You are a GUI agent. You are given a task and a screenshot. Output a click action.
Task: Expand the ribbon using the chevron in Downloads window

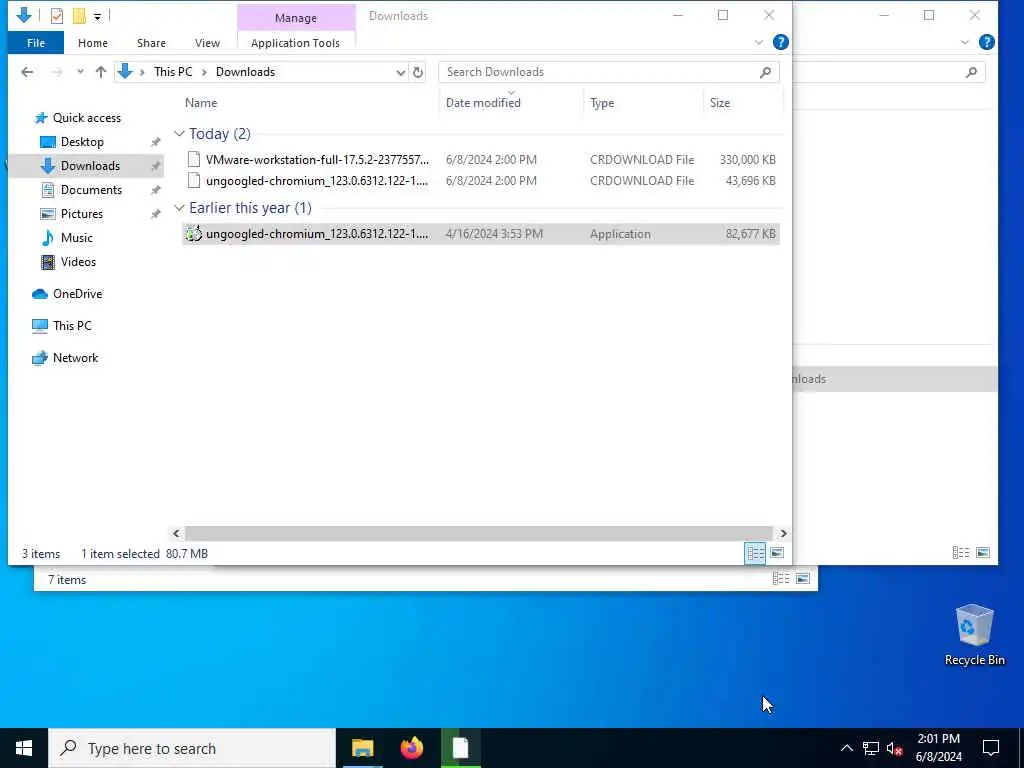click(758, 42)
